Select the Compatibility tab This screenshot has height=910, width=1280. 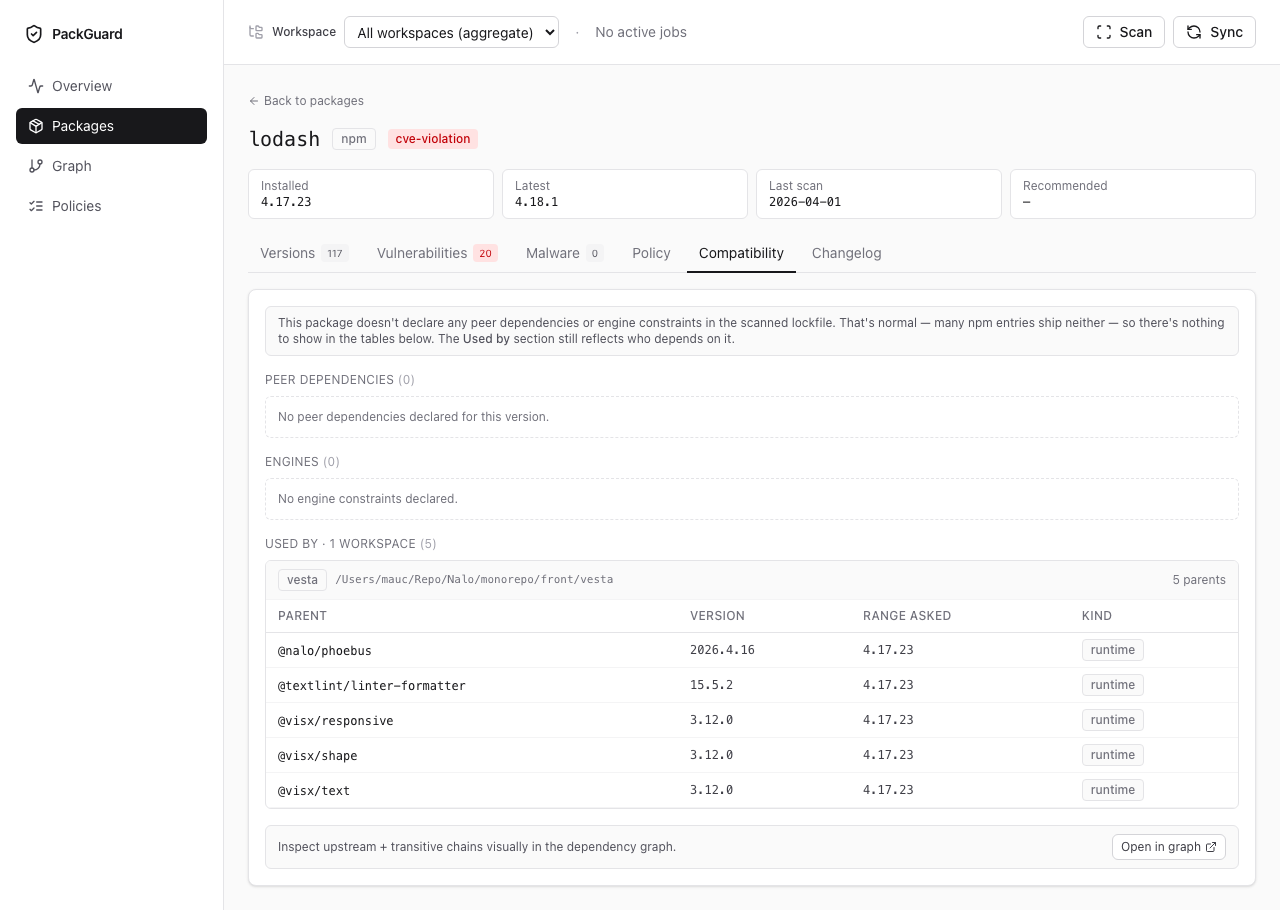(x=741, y=253)
